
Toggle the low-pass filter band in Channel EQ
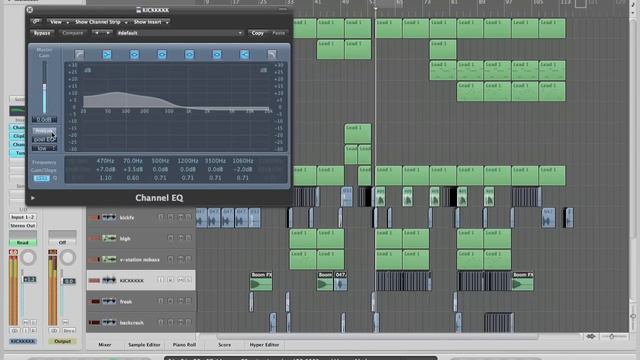[x=272, y=54]
